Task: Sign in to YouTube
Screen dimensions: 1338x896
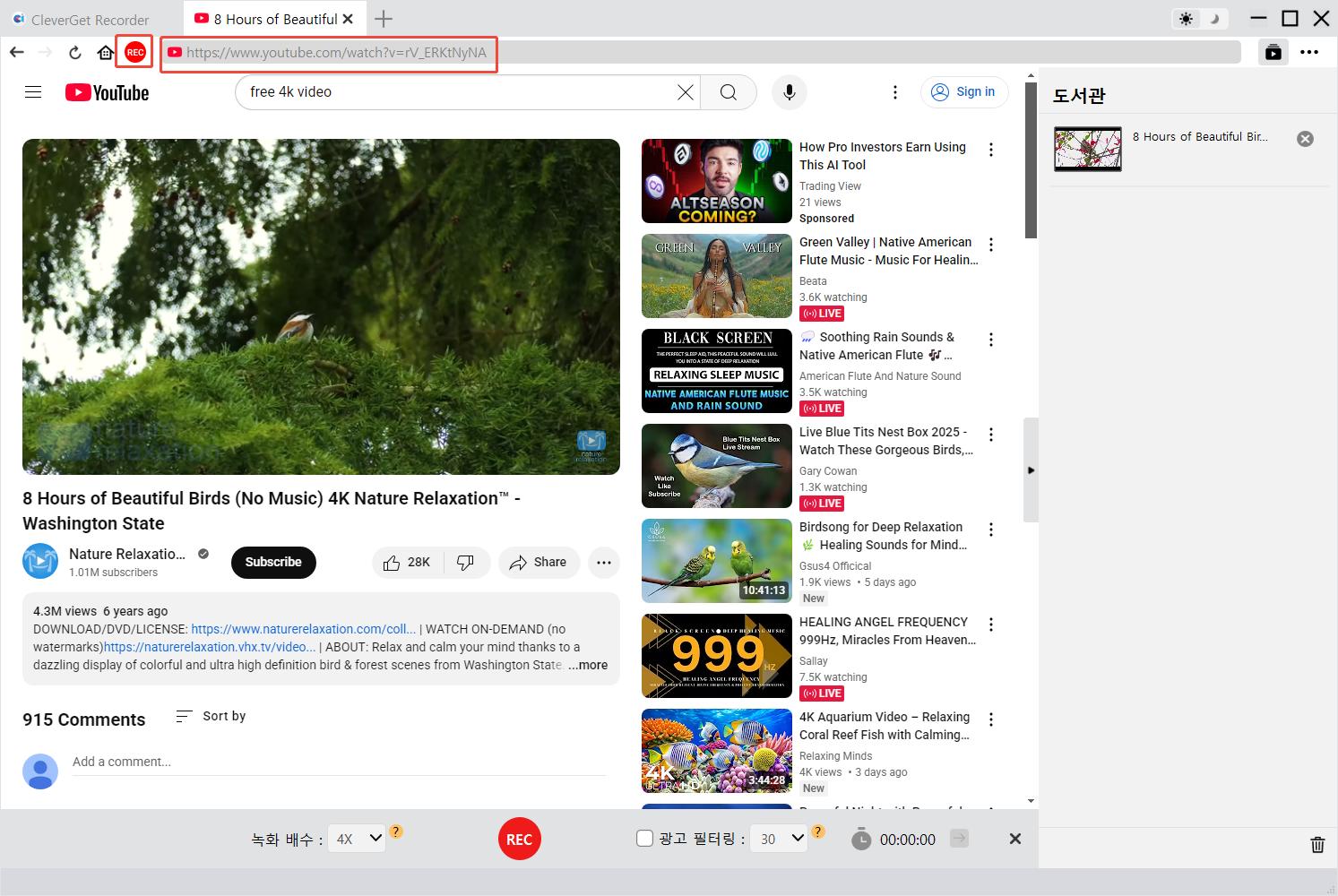Action: 964,91
